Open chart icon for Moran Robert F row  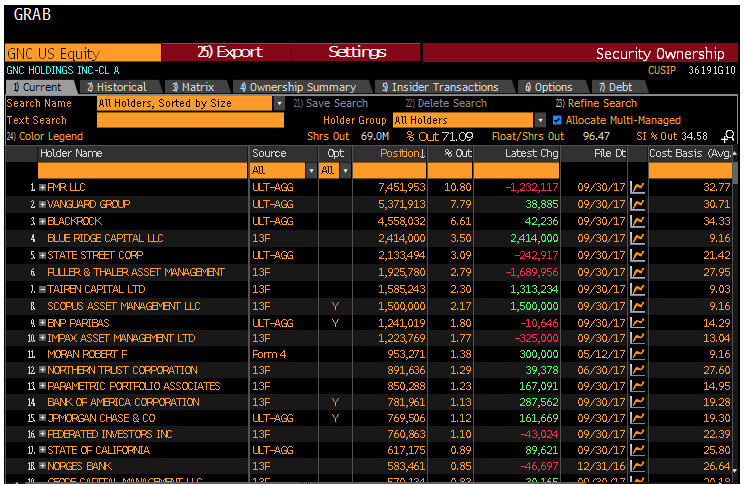tap(637, 354)
